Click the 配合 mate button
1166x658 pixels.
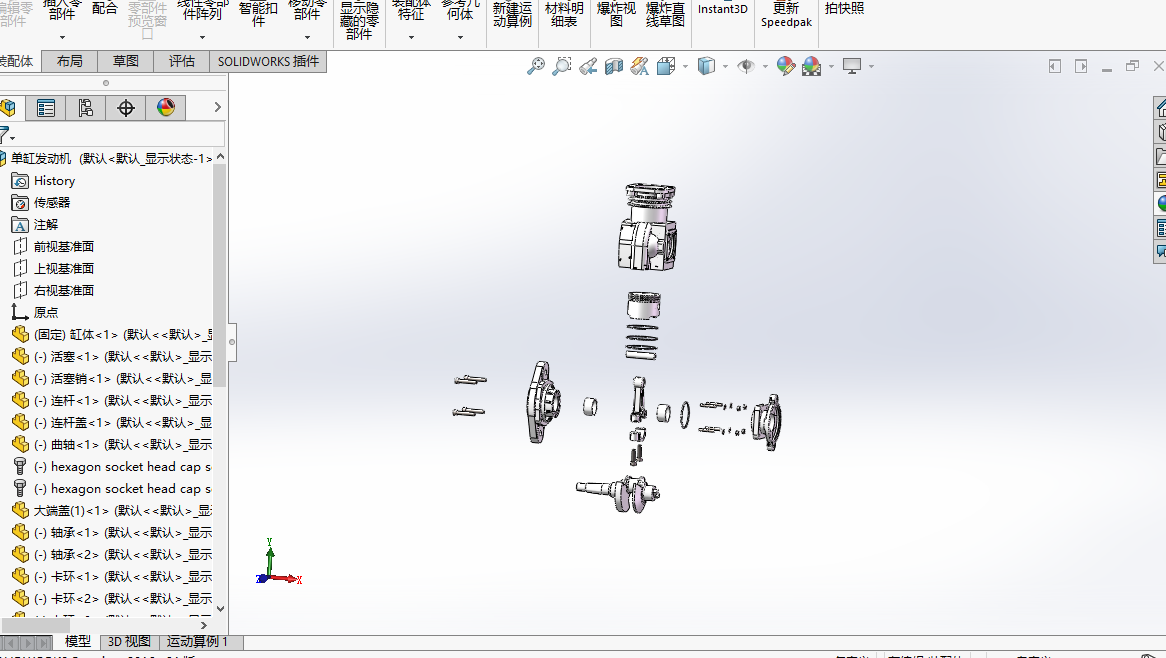(x=105, y=9)
